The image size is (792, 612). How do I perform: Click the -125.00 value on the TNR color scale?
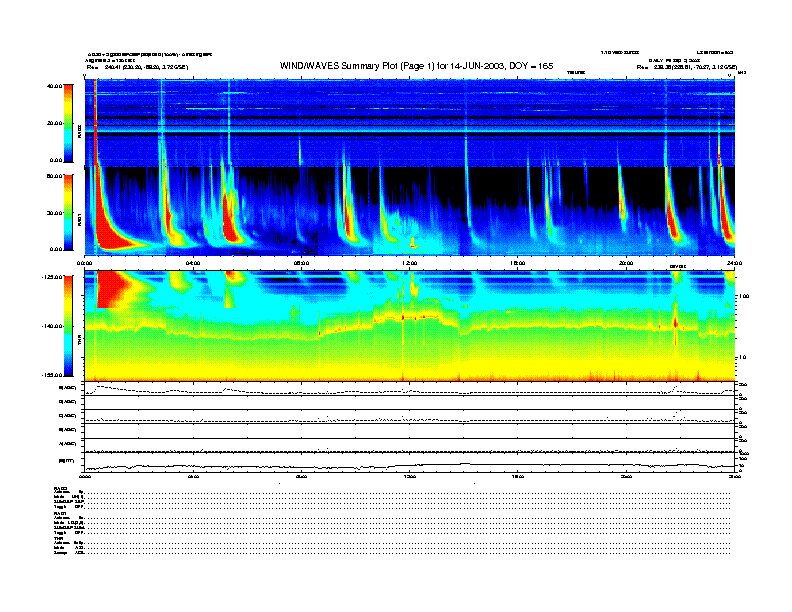click(x=52, y=277)
